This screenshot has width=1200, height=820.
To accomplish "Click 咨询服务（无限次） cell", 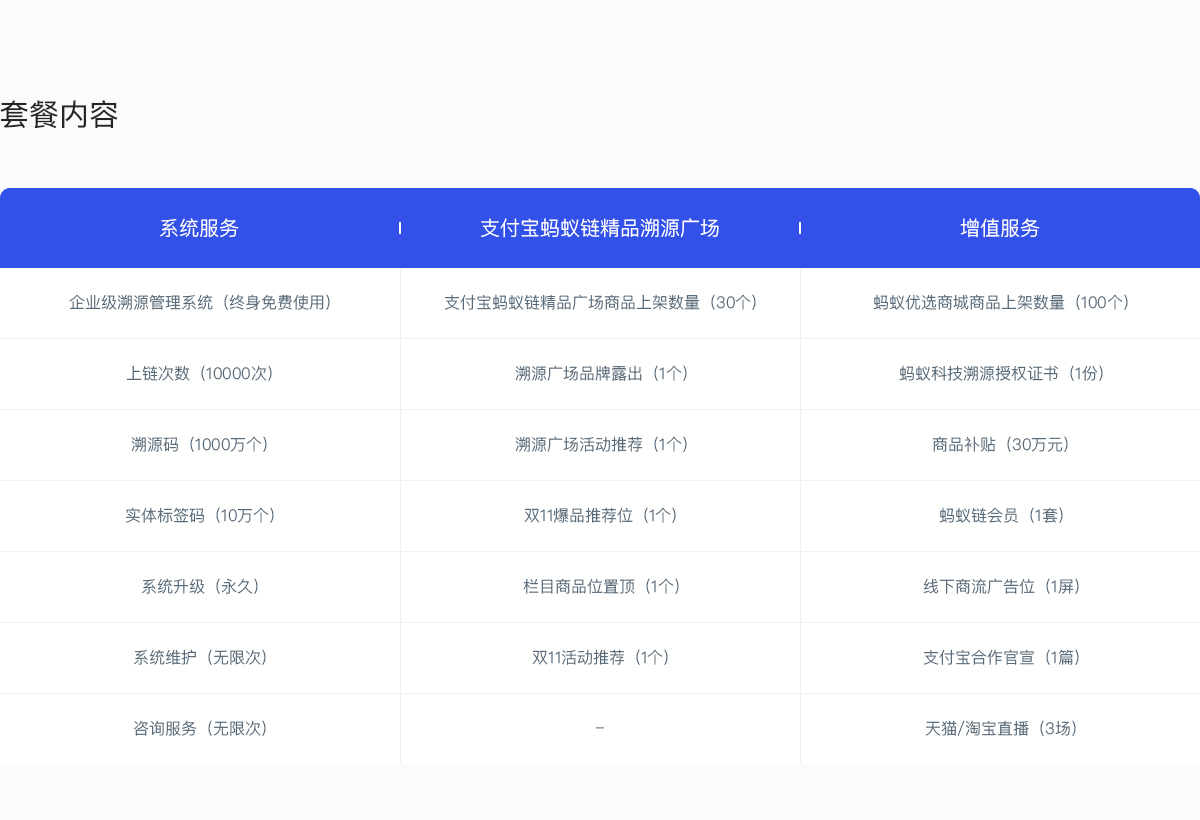I will tap(200, 729).
